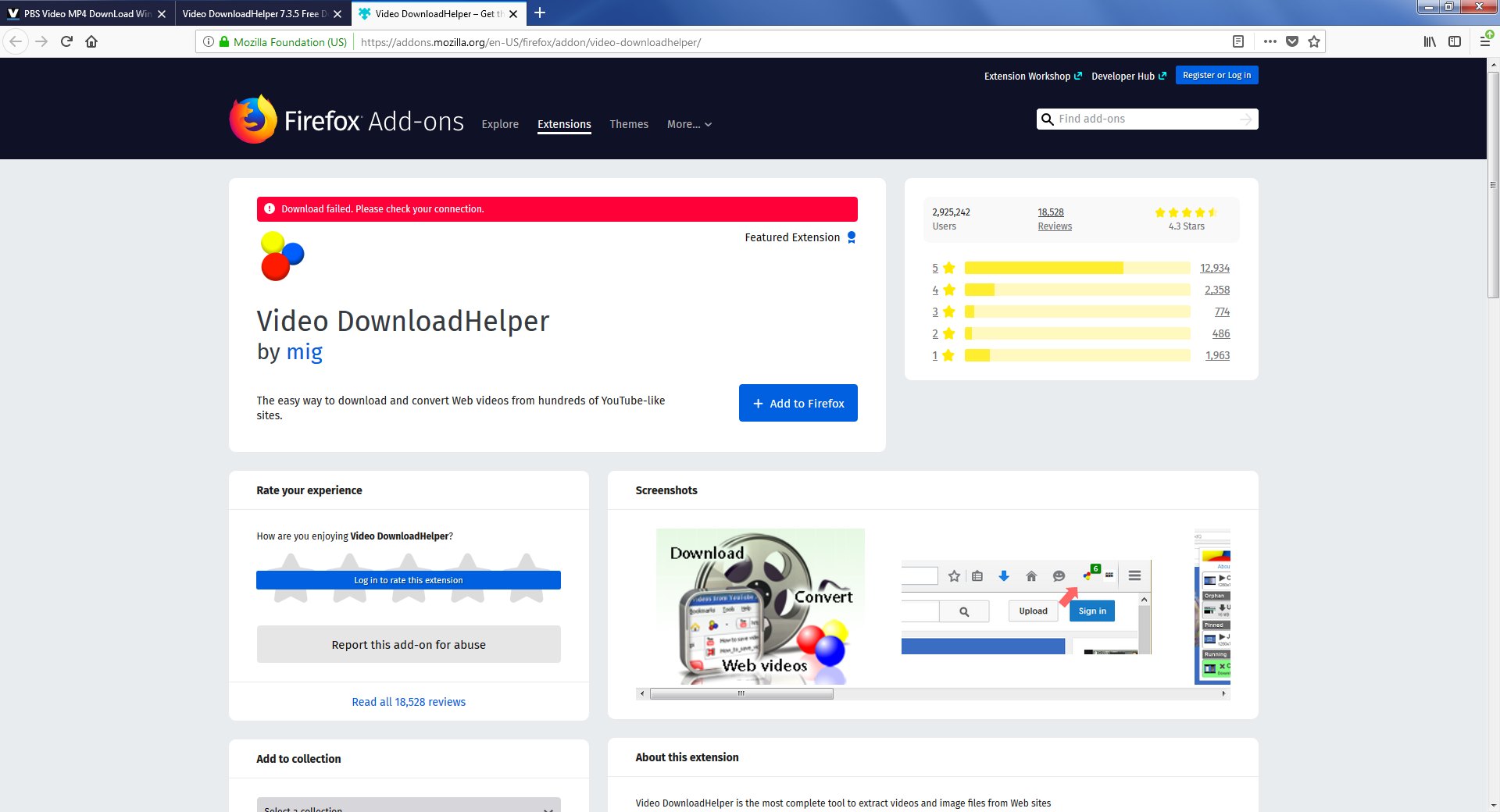
Task: Save page to Pocket
Action: point(1292,41)
